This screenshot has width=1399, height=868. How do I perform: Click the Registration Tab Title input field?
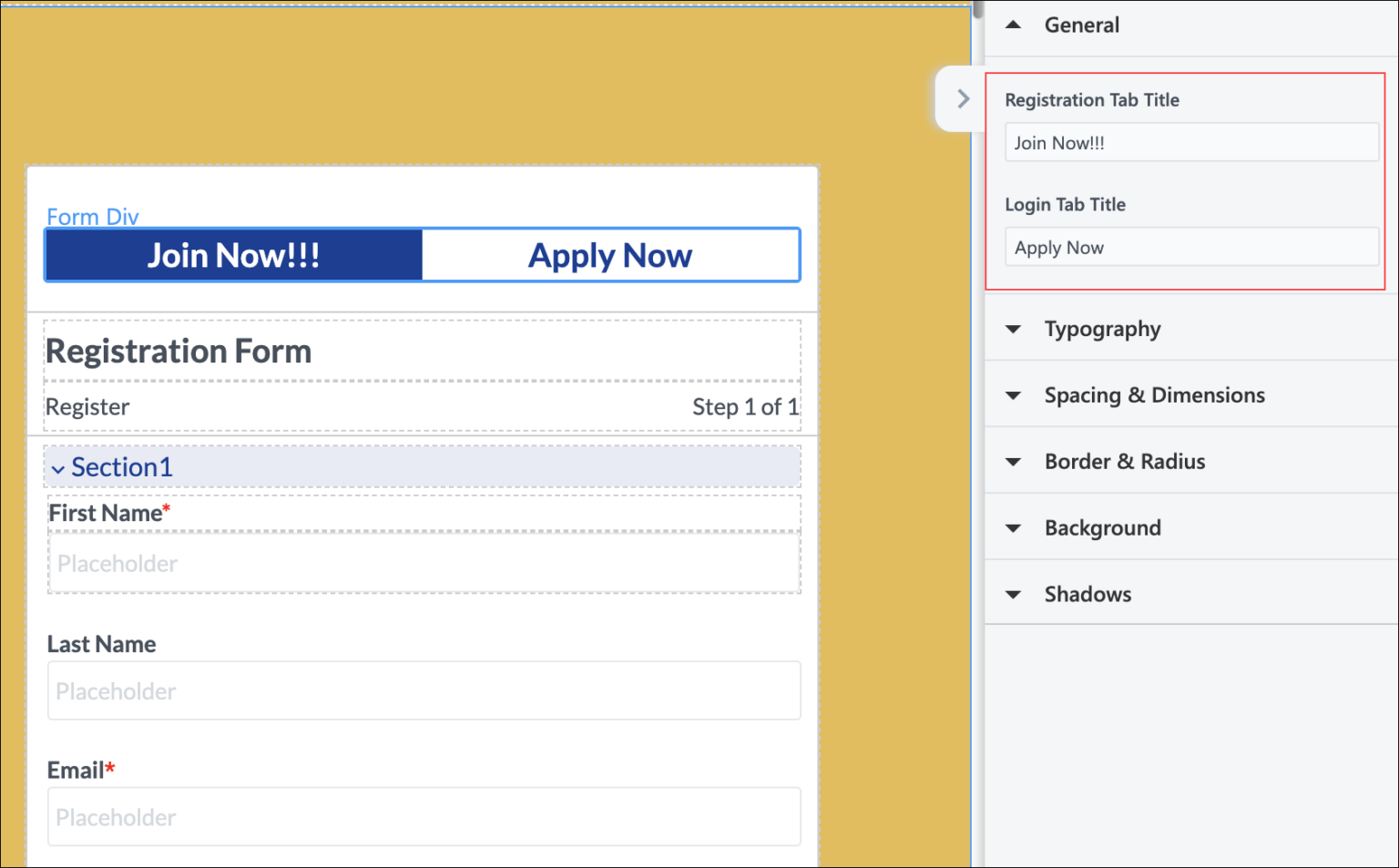1190,143
